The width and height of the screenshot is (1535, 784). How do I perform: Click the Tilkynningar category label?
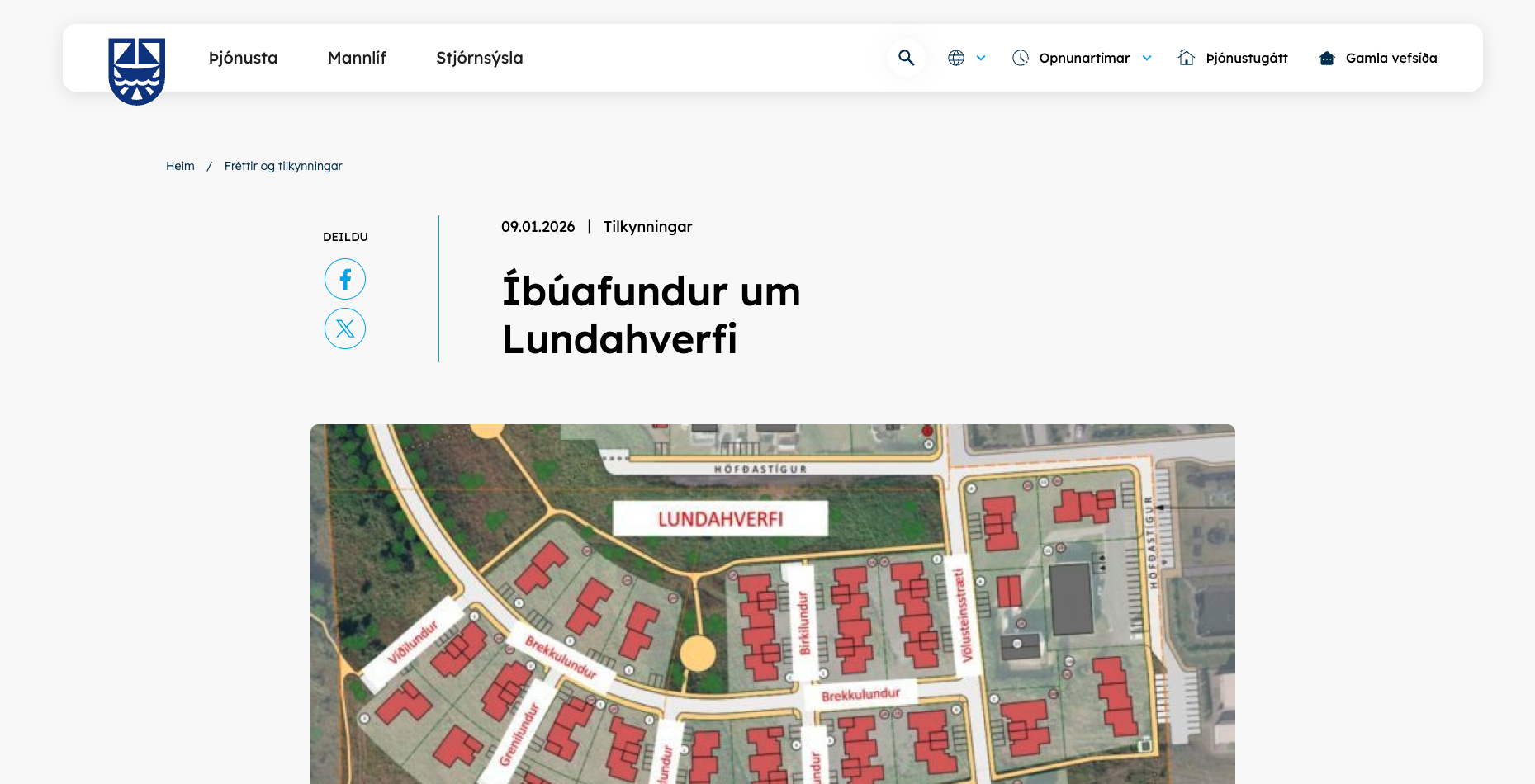coord(647,227)
